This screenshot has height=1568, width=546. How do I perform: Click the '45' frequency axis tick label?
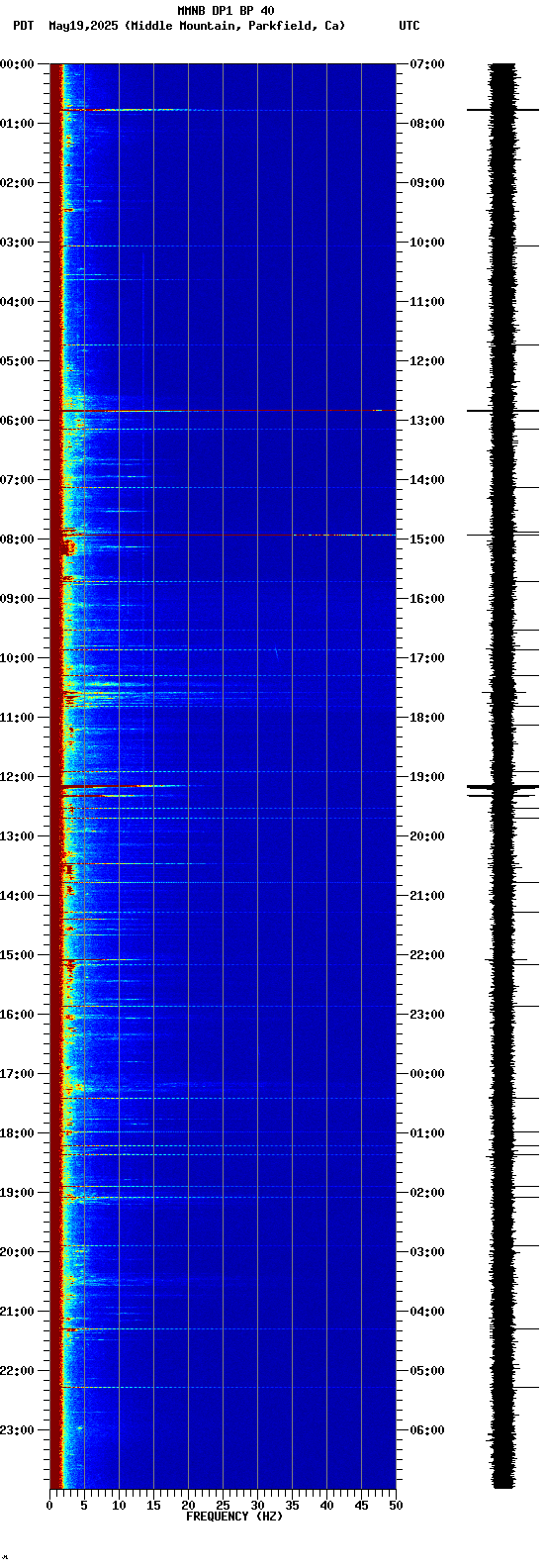click(x=361, y=1506)
